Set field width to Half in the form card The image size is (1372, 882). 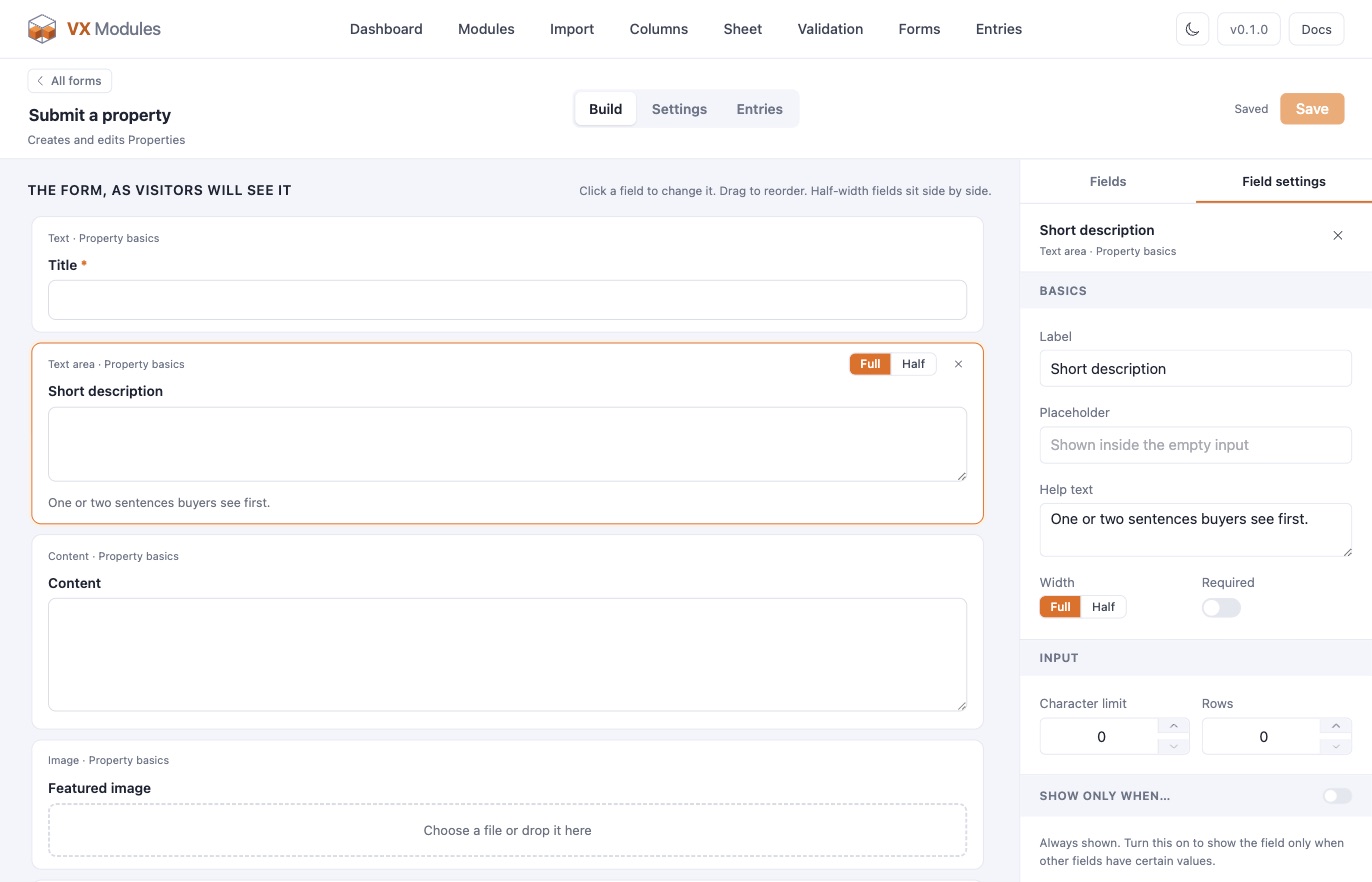coord(913,364)
